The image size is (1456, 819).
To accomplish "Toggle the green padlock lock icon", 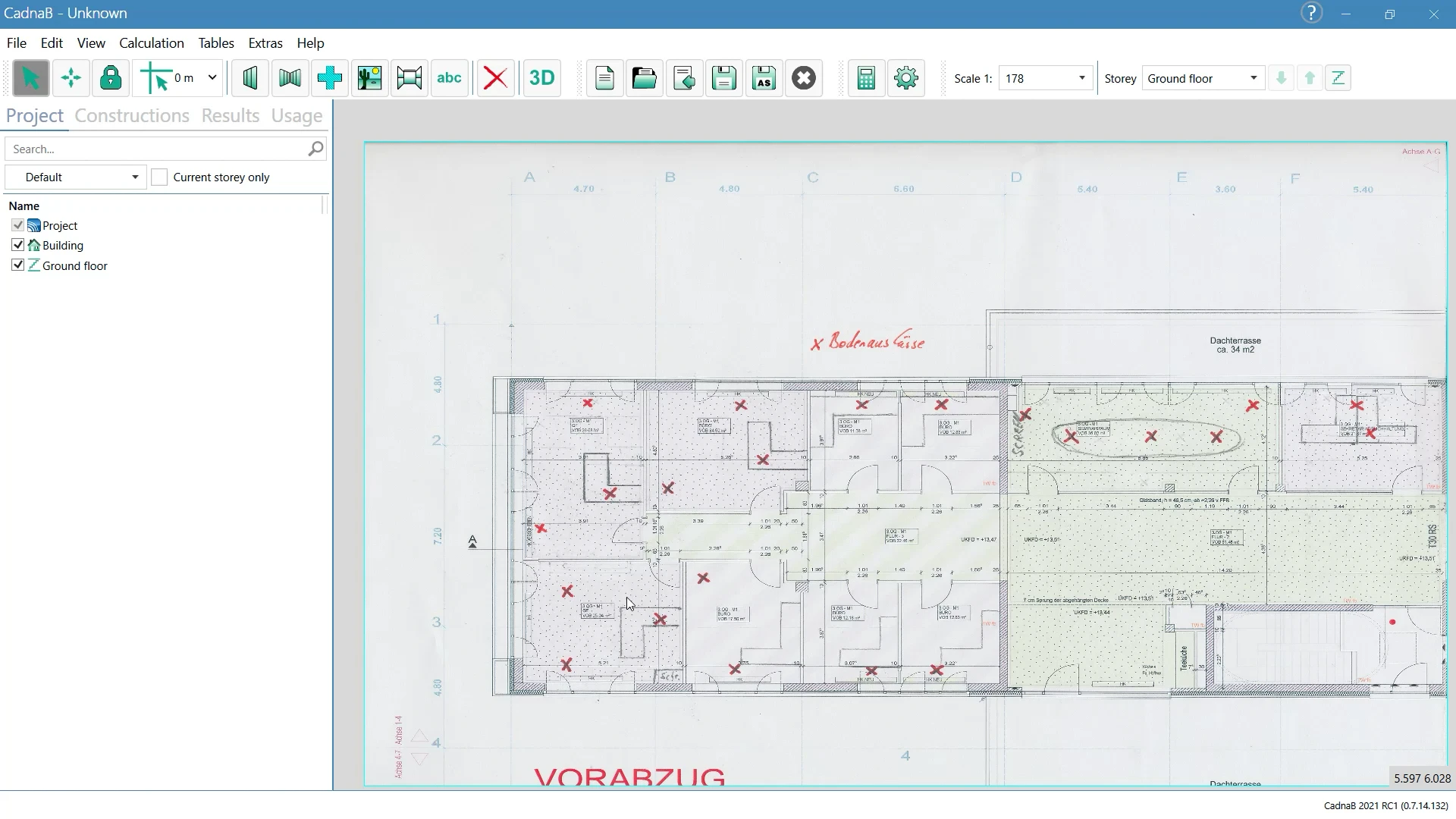I will (x=111, y=78).
